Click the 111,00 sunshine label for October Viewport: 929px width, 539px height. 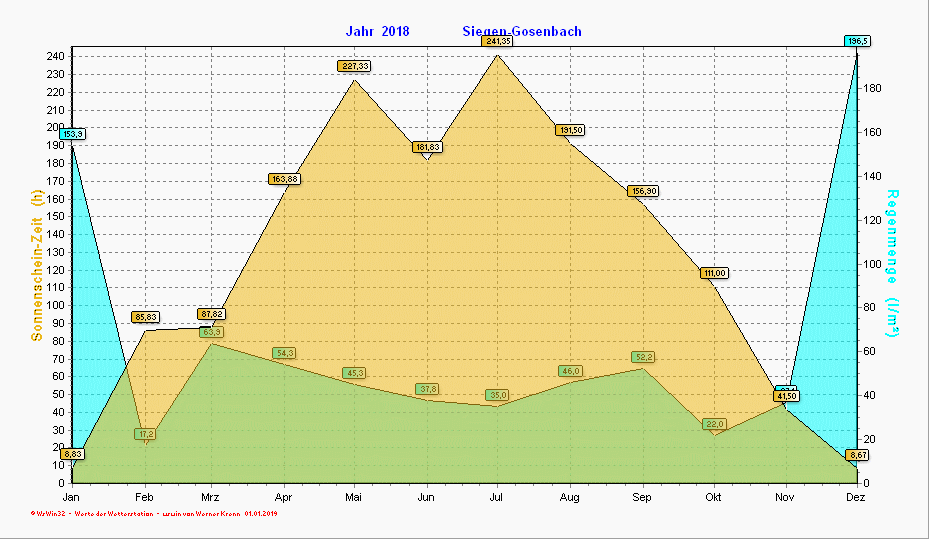click(x=714, y=273)
